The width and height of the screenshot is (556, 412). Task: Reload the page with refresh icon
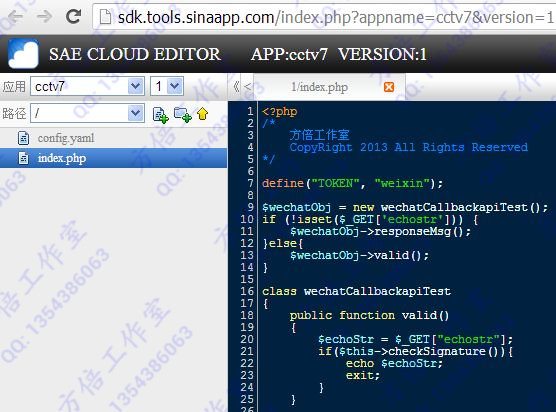pyautogui.click(x=74, y=16)
